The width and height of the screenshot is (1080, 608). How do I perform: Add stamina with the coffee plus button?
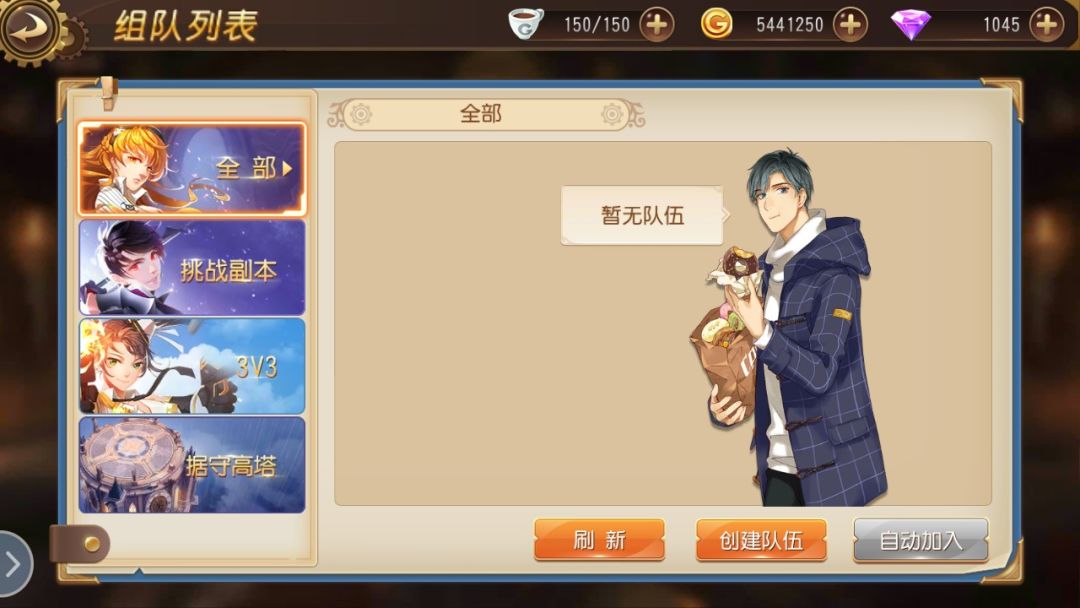pyautogui.click(x=656, y=25)
